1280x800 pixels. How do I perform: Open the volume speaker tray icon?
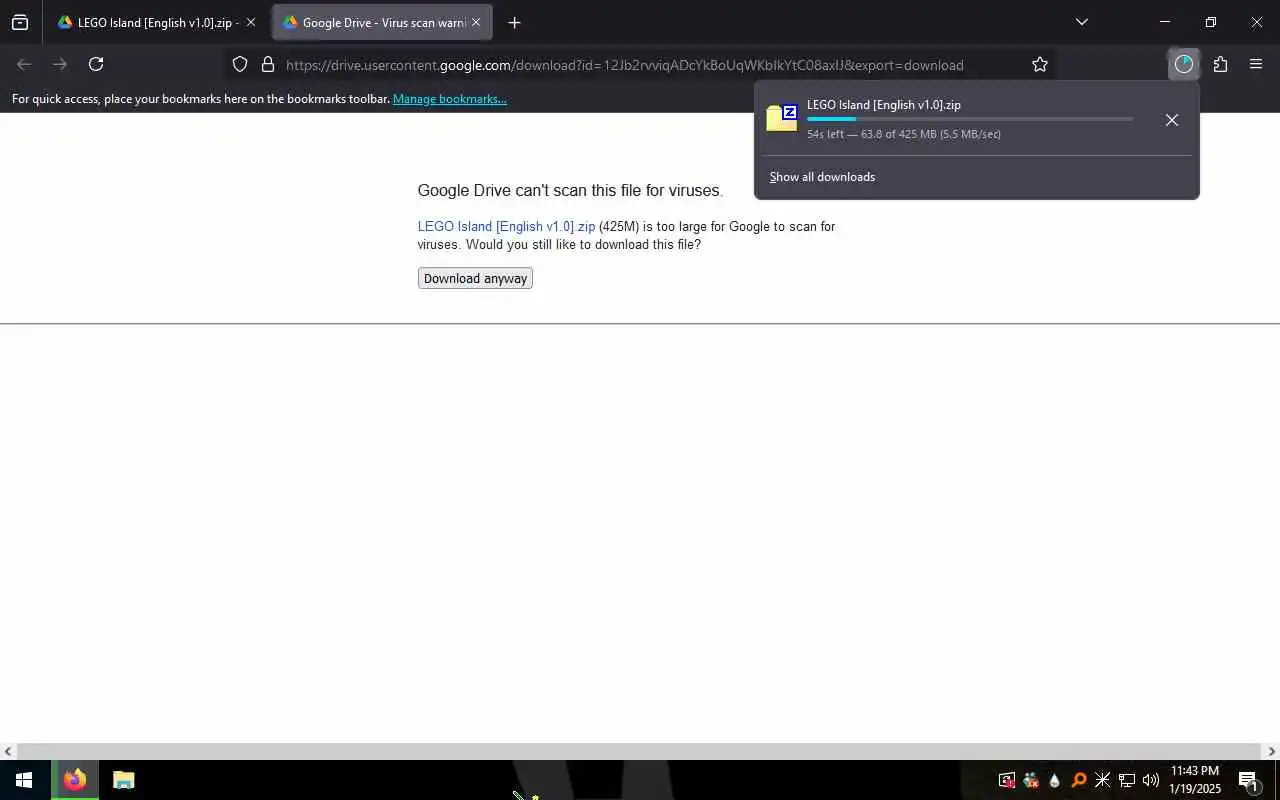pos(1150,780)
